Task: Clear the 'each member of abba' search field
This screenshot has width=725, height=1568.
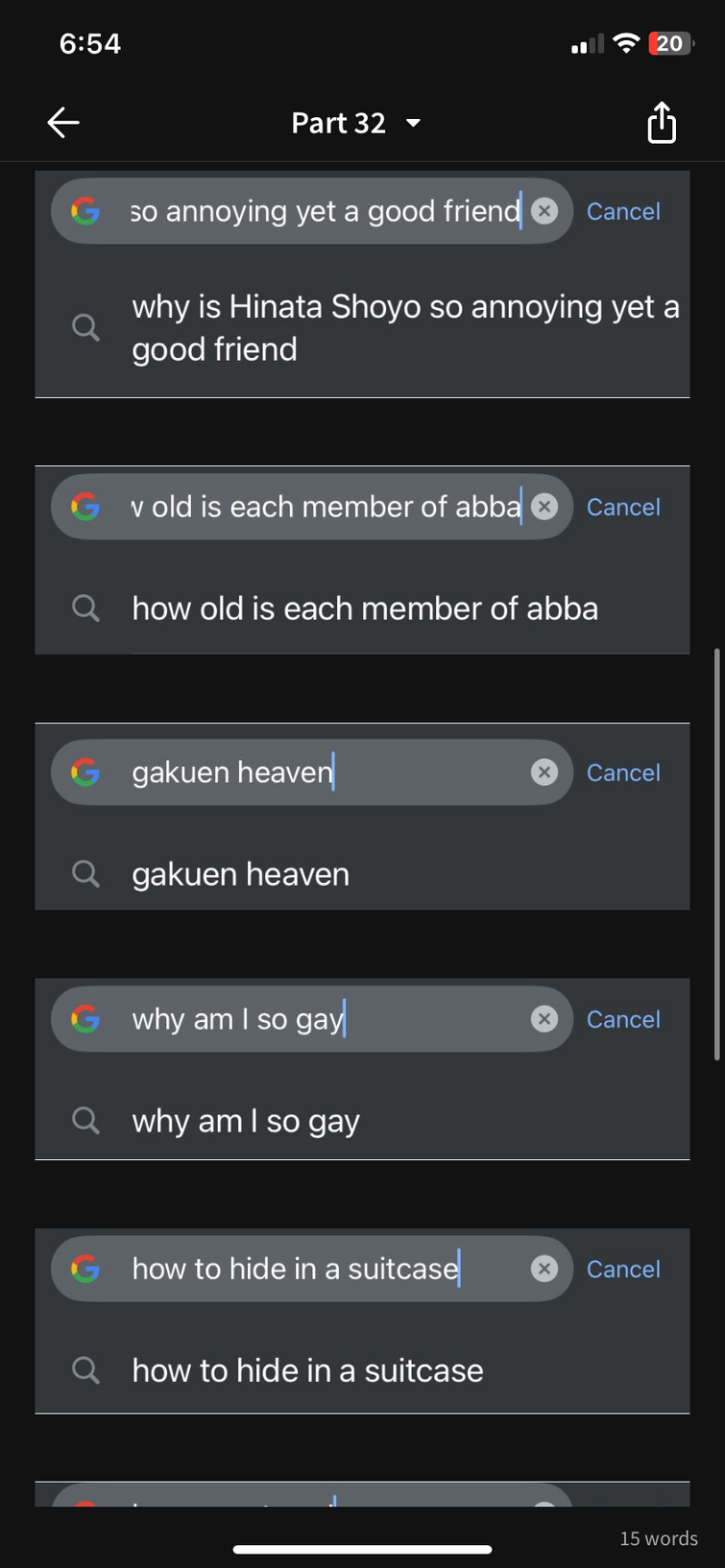Action: click(x=544, y=507)
